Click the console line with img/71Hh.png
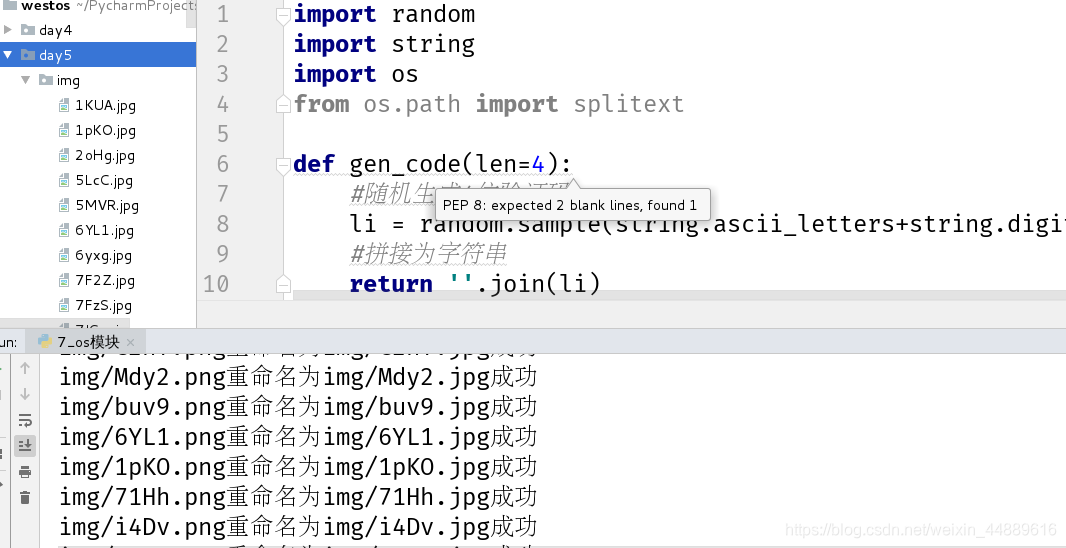 tap(298, 496)
